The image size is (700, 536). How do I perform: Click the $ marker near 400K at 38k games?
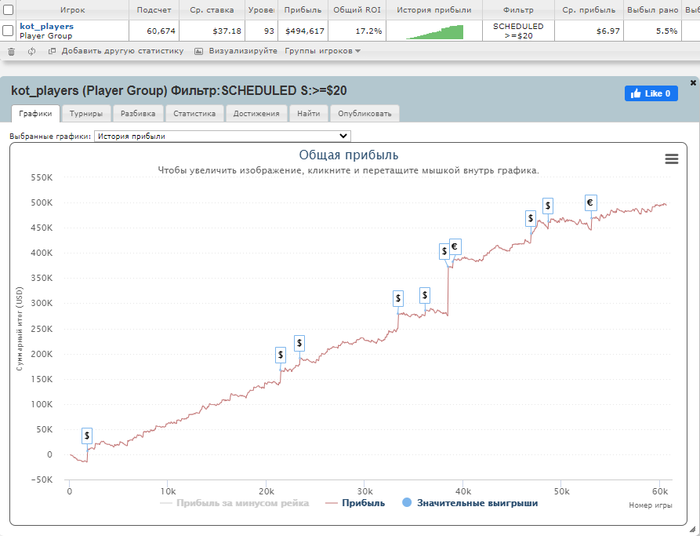coord(444,252)
